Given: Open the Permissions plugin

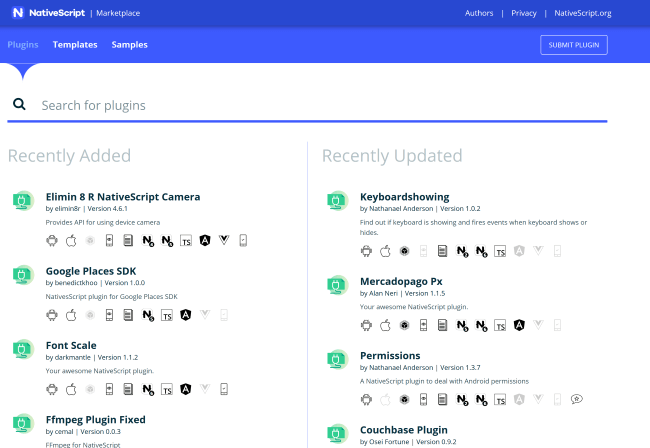Looking at the screenshot, I should point(390,356).
